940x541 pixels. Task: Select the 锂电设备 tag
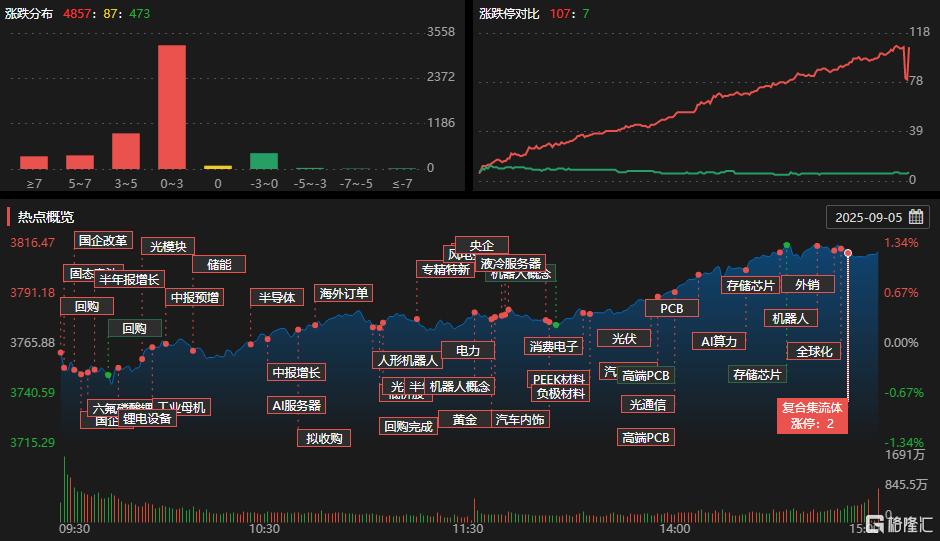click(x=147, y=419)
